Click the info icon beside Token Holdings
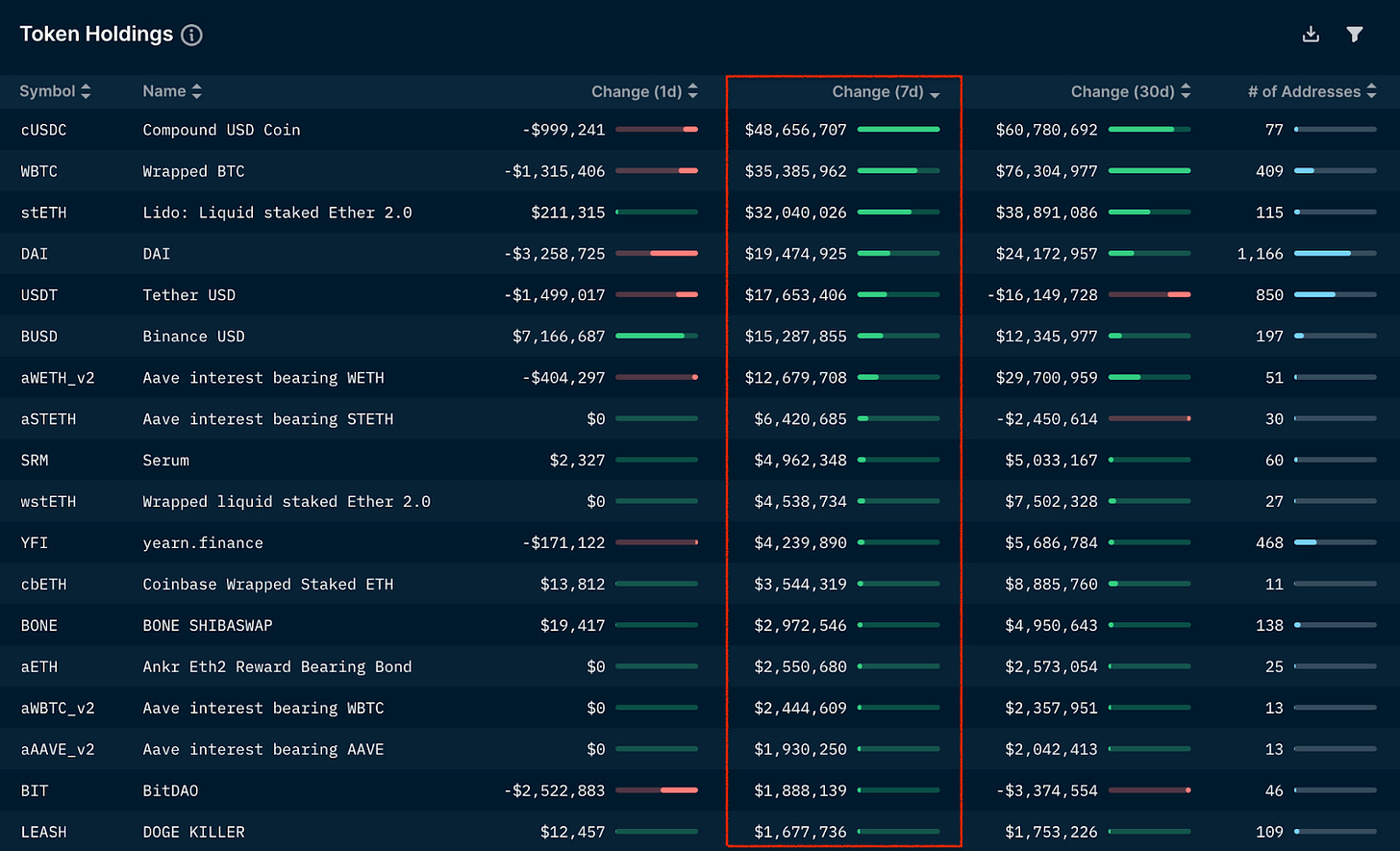 coord(192,36)
